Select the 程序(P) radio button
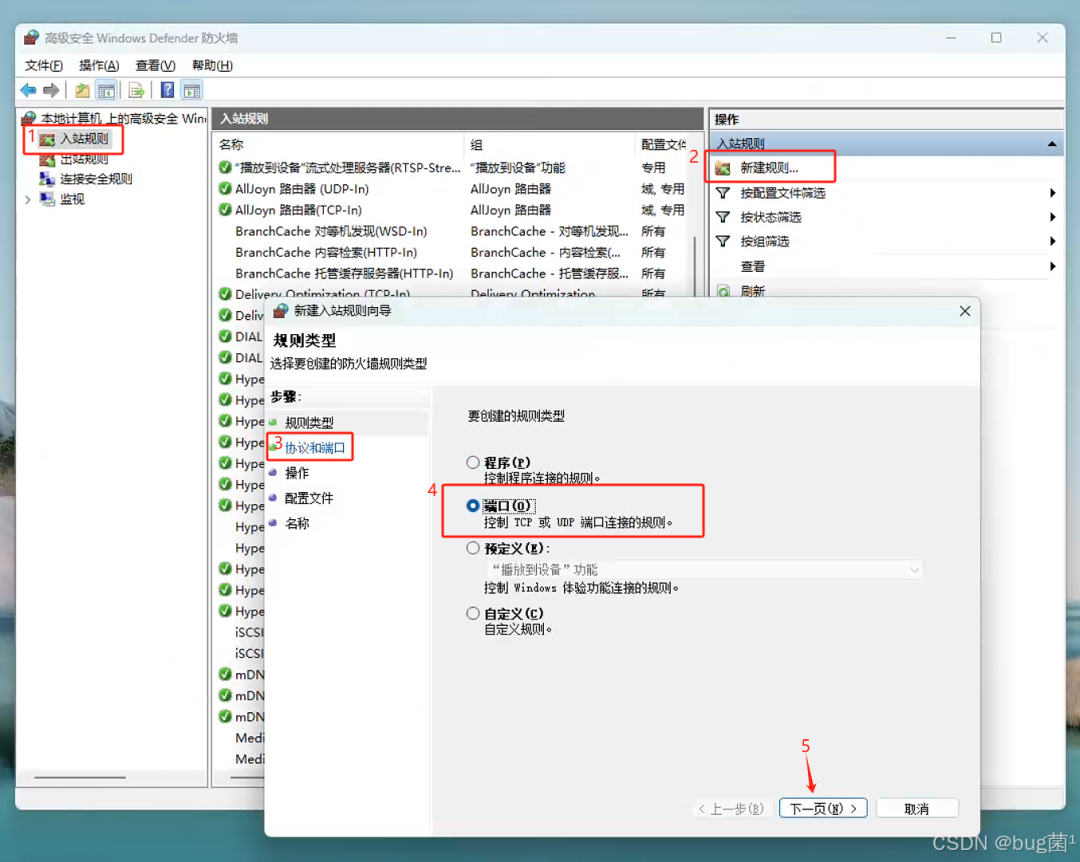1080x862 pixels. tap(472, 462)
